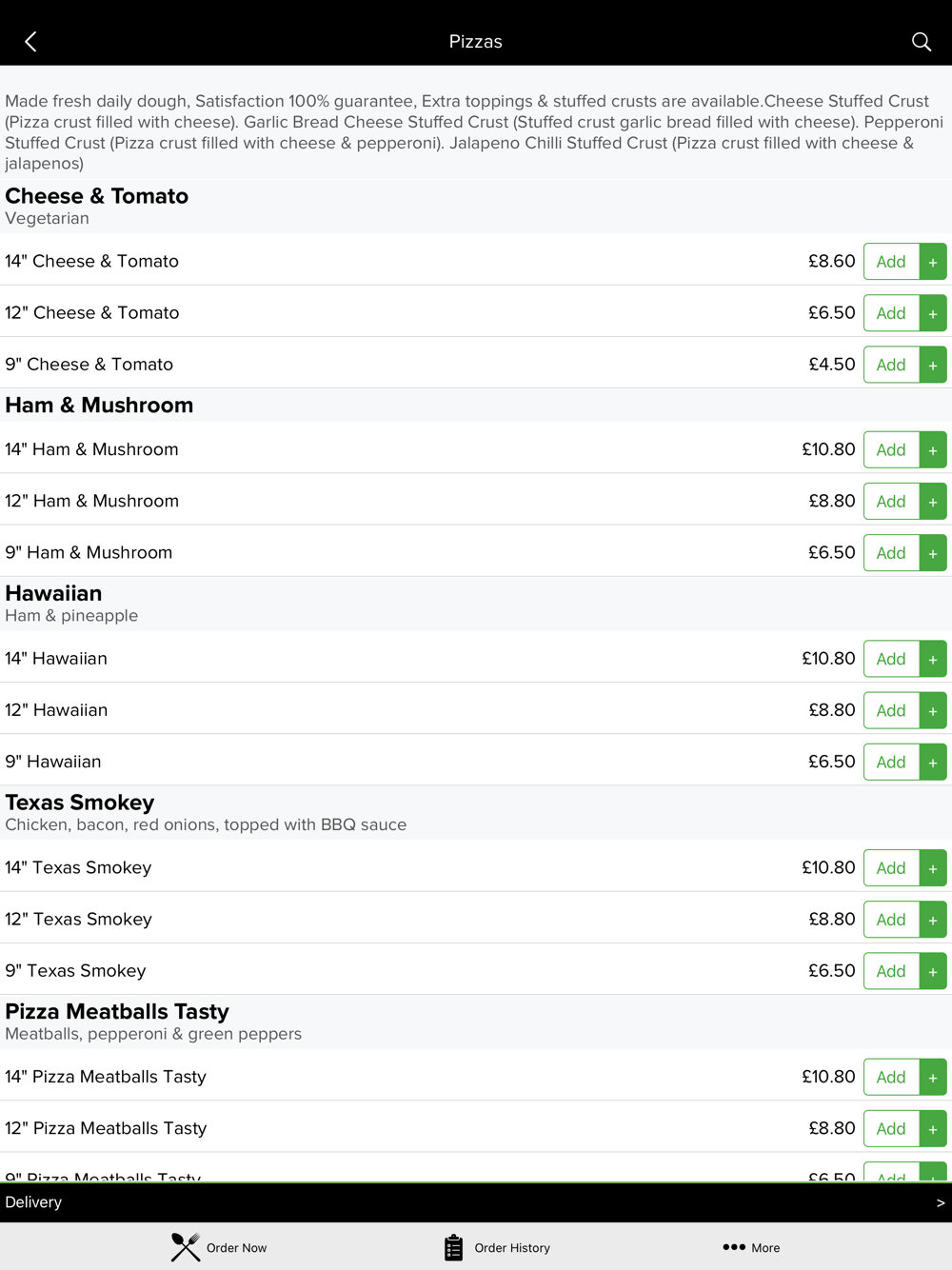This screenshot has width=952, height=1270.
Task: Tap the plus icon for 9" Ham & Mushroom
Action: 933,553
